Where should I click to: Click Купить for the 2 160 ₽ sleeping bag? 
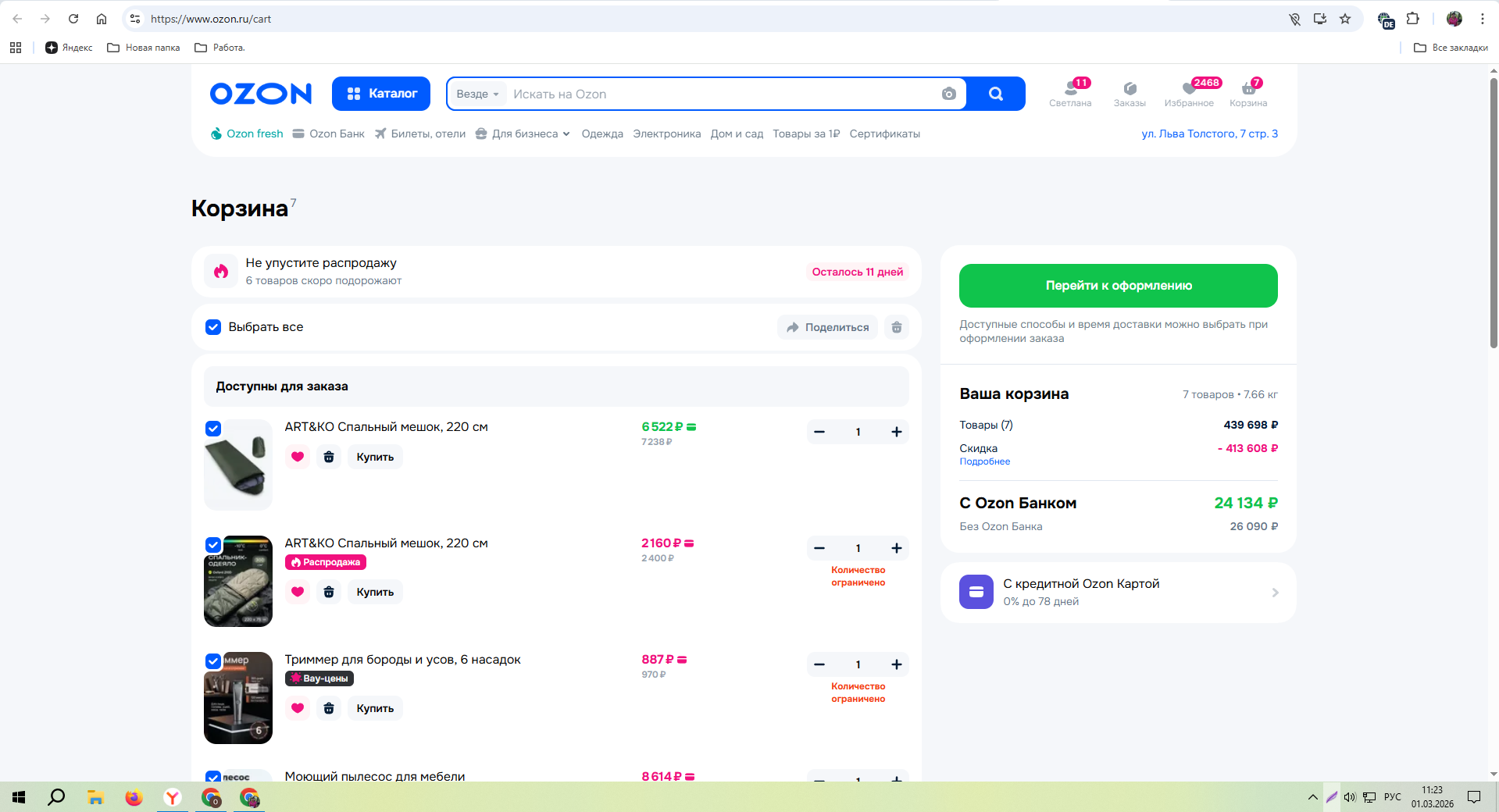tap(375, 592)
